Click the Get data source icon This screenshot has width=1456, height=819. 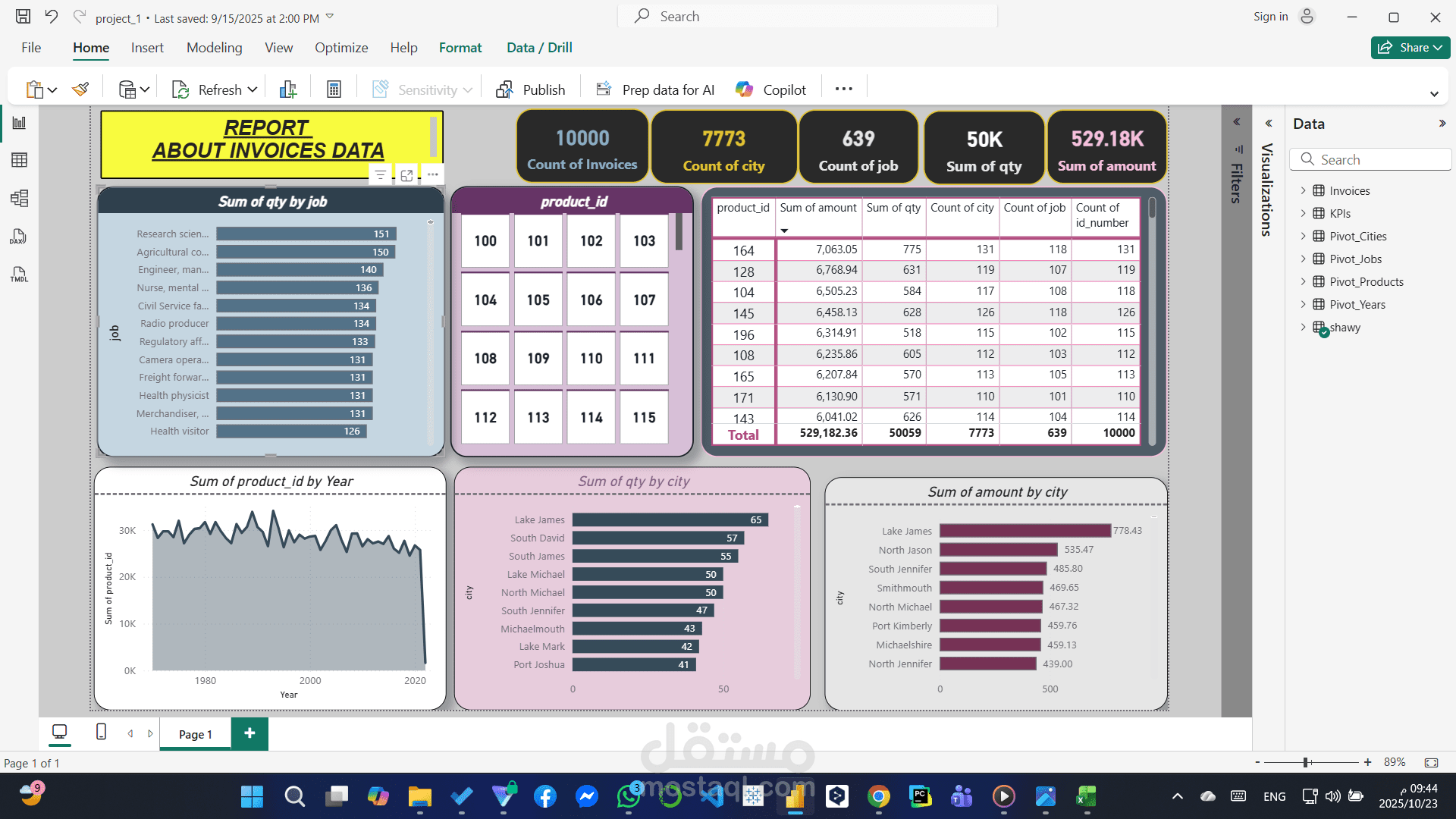click(127, 89)
